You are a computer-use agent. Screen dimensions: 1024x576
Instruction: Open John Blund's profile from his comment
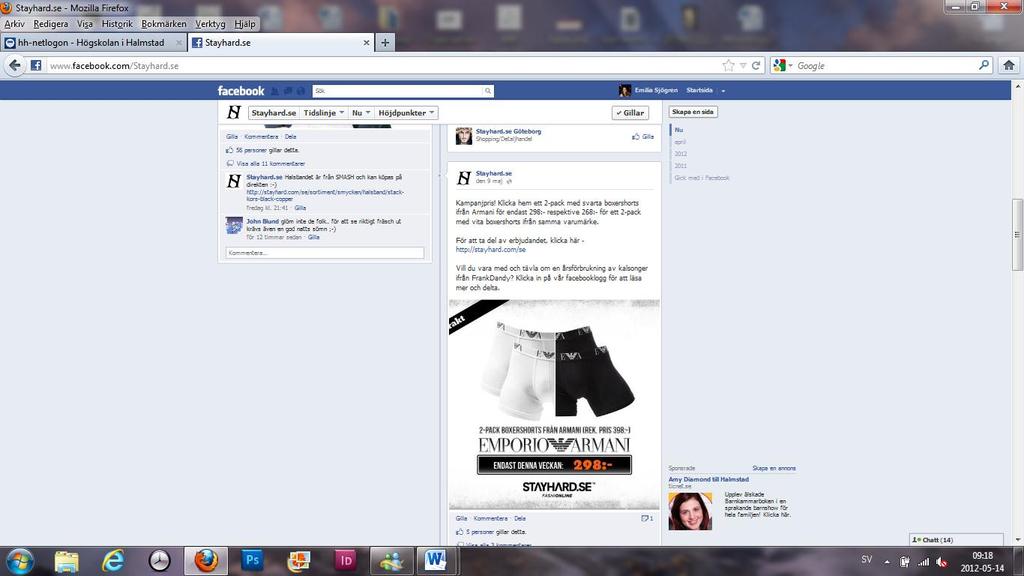[x=263, y=221]
